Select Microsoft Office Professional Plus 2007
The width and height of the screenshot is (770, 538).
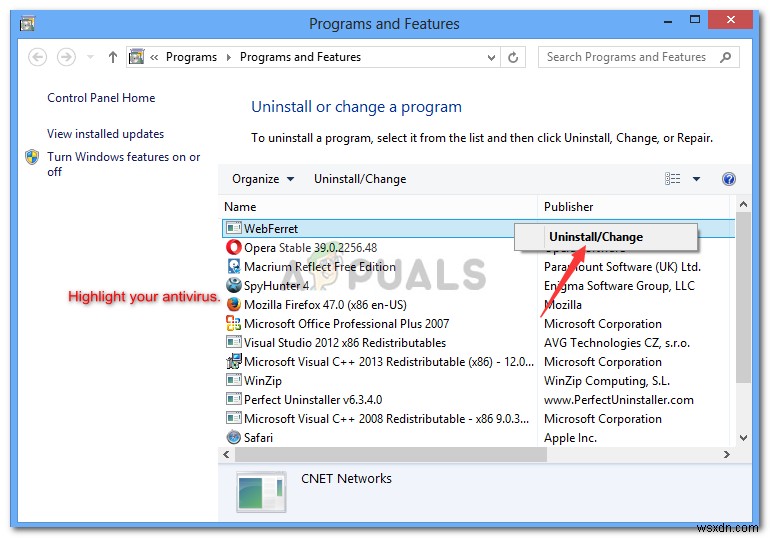pyautogui.click(x=347, y=323)
